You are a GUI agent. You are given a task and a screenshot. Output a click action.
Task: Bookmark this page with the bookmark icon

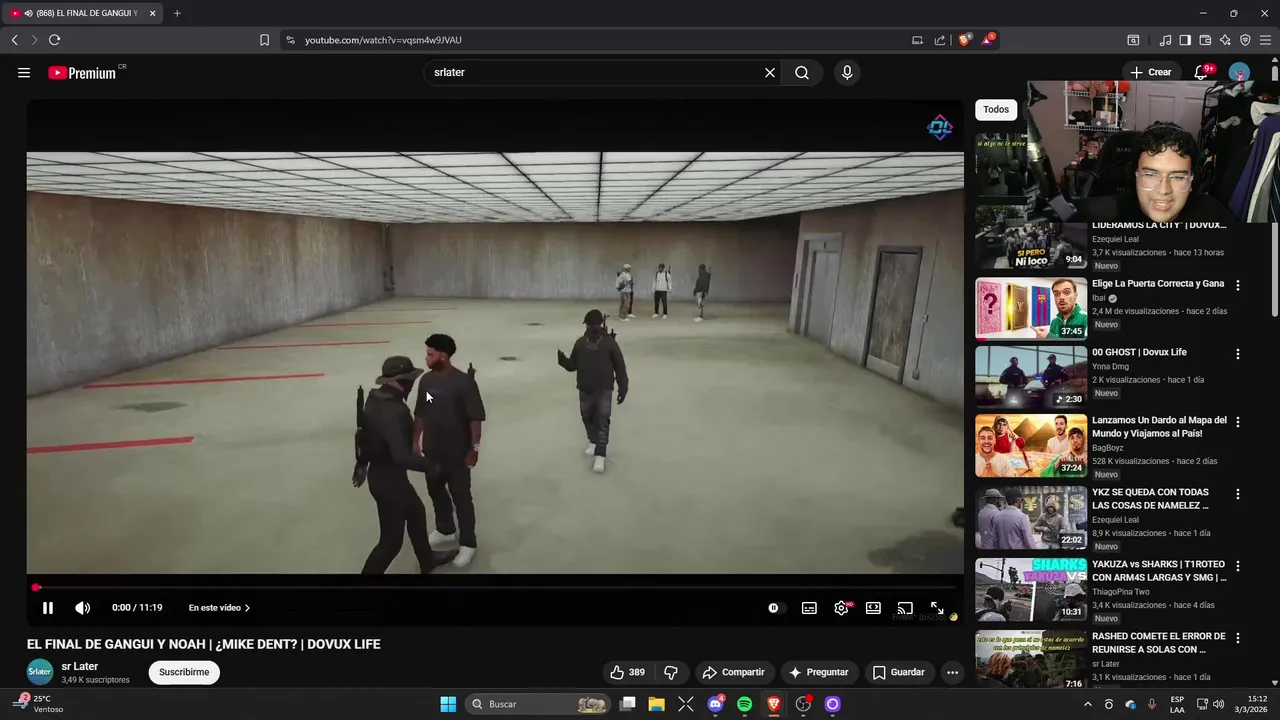pyautogui.click(x=264, y=40)
